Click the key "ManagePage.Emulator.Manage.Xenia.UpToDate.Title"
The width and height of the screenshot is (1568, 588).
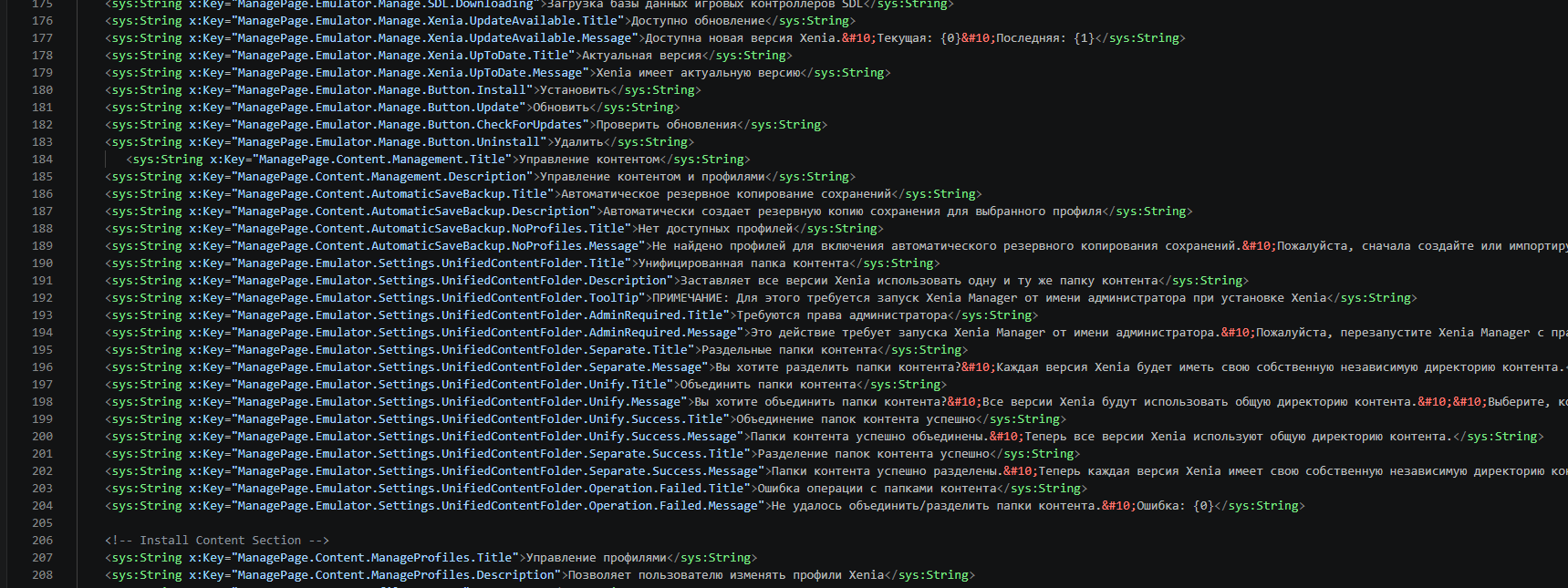[x=403, y=55]
